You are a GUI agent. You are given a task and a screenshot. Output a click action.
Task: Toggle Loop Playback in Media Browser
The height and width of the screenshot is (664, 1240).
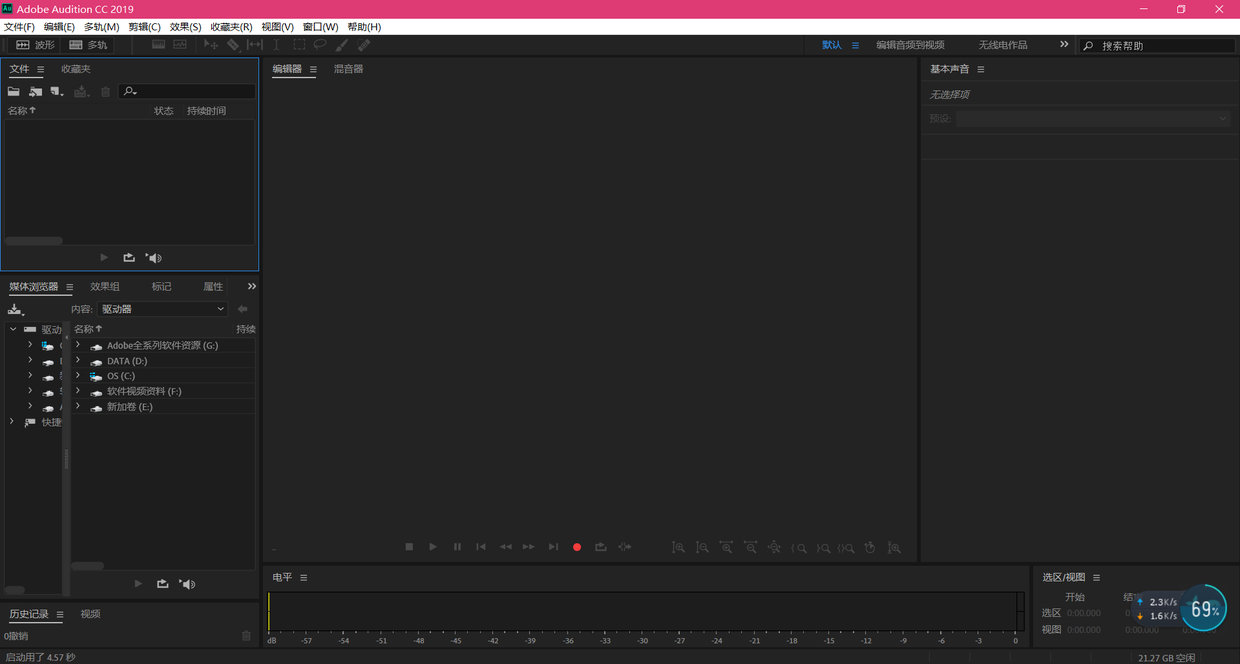pos(162,584)
